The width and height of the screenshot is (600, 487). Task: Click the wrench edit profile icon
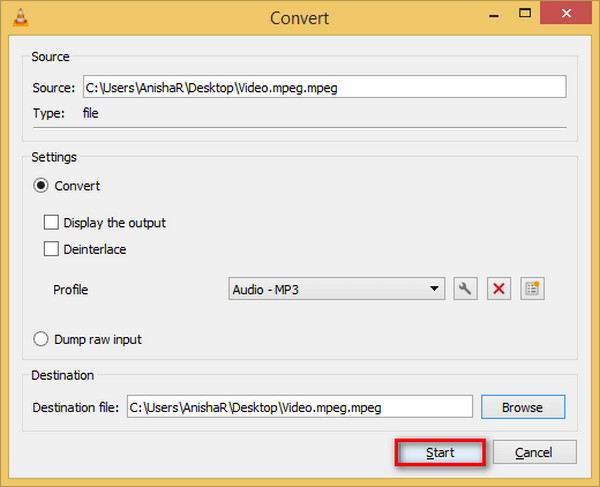pyautogui.click(x=465, y=288)
